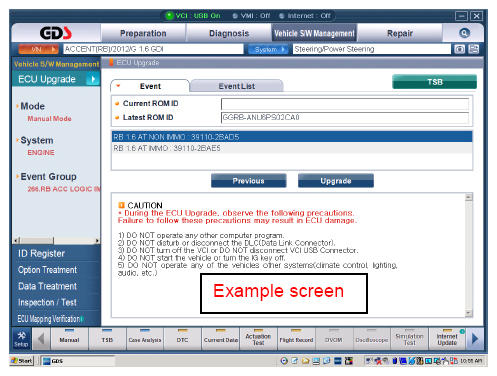Select RB 1.6 AT NON IMMO row
This screenshot has width=497, height=376.
coord(292,137)
